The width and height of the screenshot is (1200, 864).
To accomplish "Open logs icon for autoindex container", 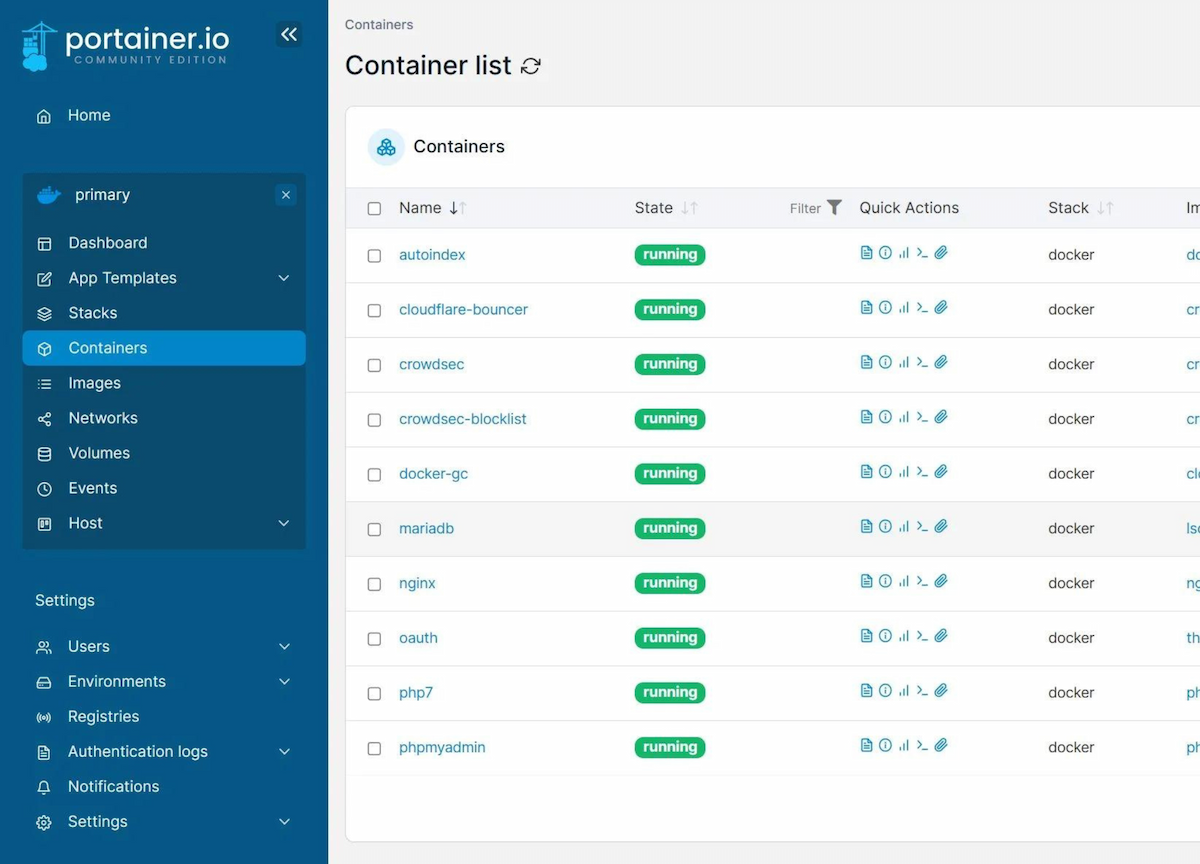I will 867,253.
